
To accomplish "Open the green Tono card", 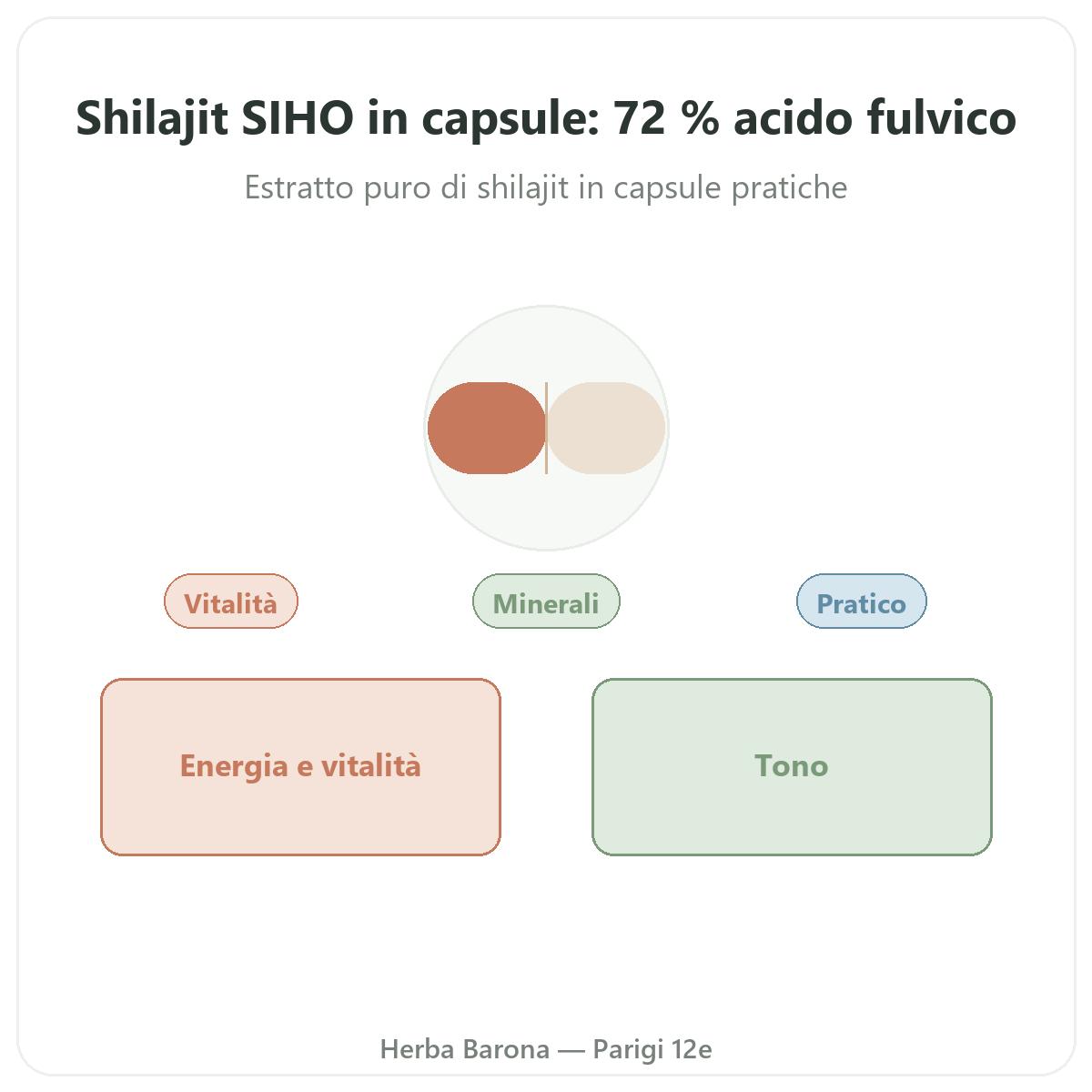I will coord(792,767).
